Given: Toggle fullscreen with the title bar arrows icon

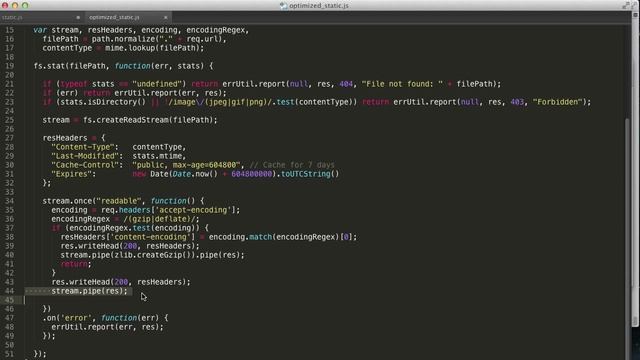Looking at the screenshot, I should (x=626, y=5).
